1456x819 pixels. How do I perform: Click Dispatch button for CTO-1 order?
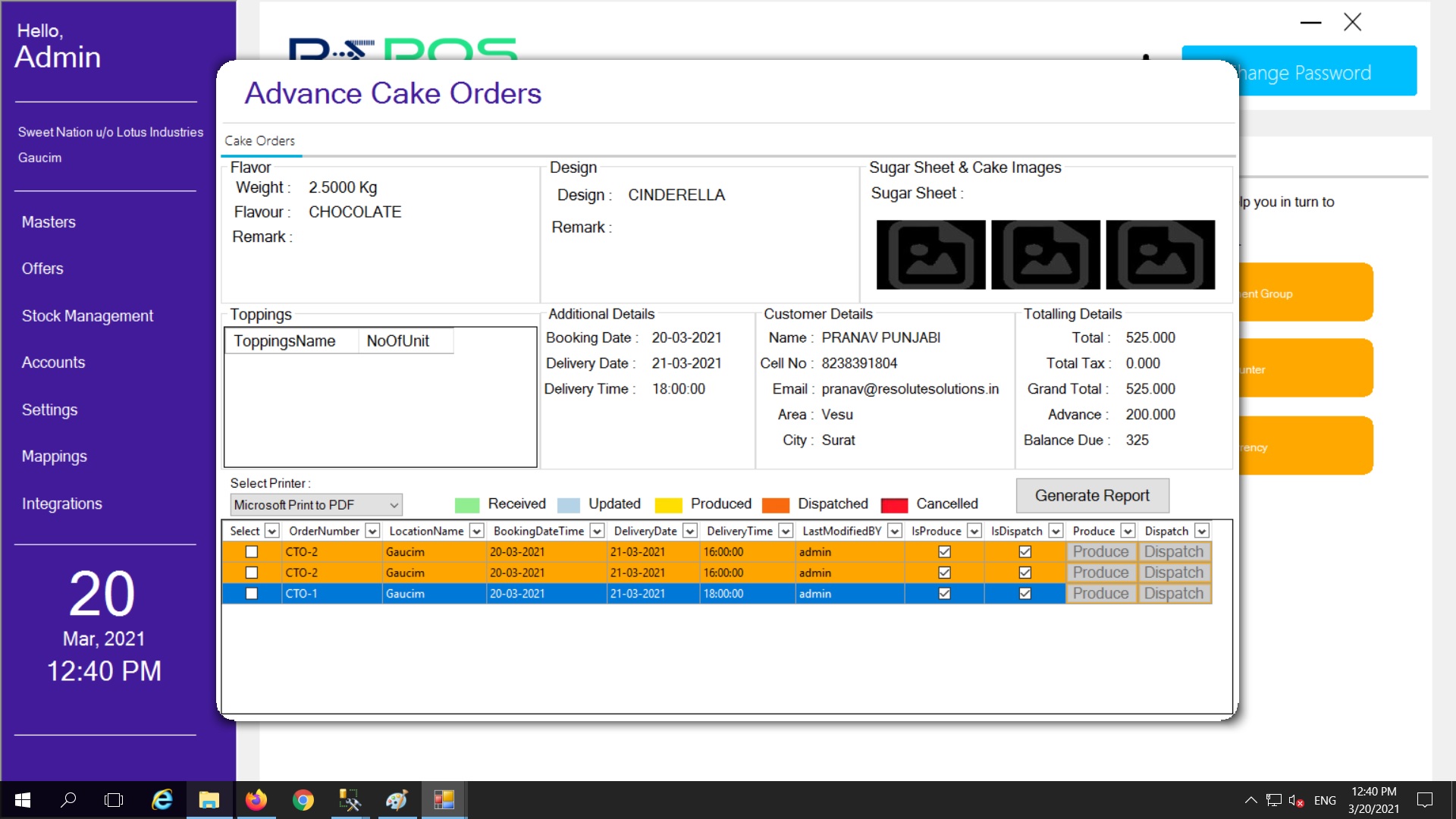click(x=1173, y=594)
